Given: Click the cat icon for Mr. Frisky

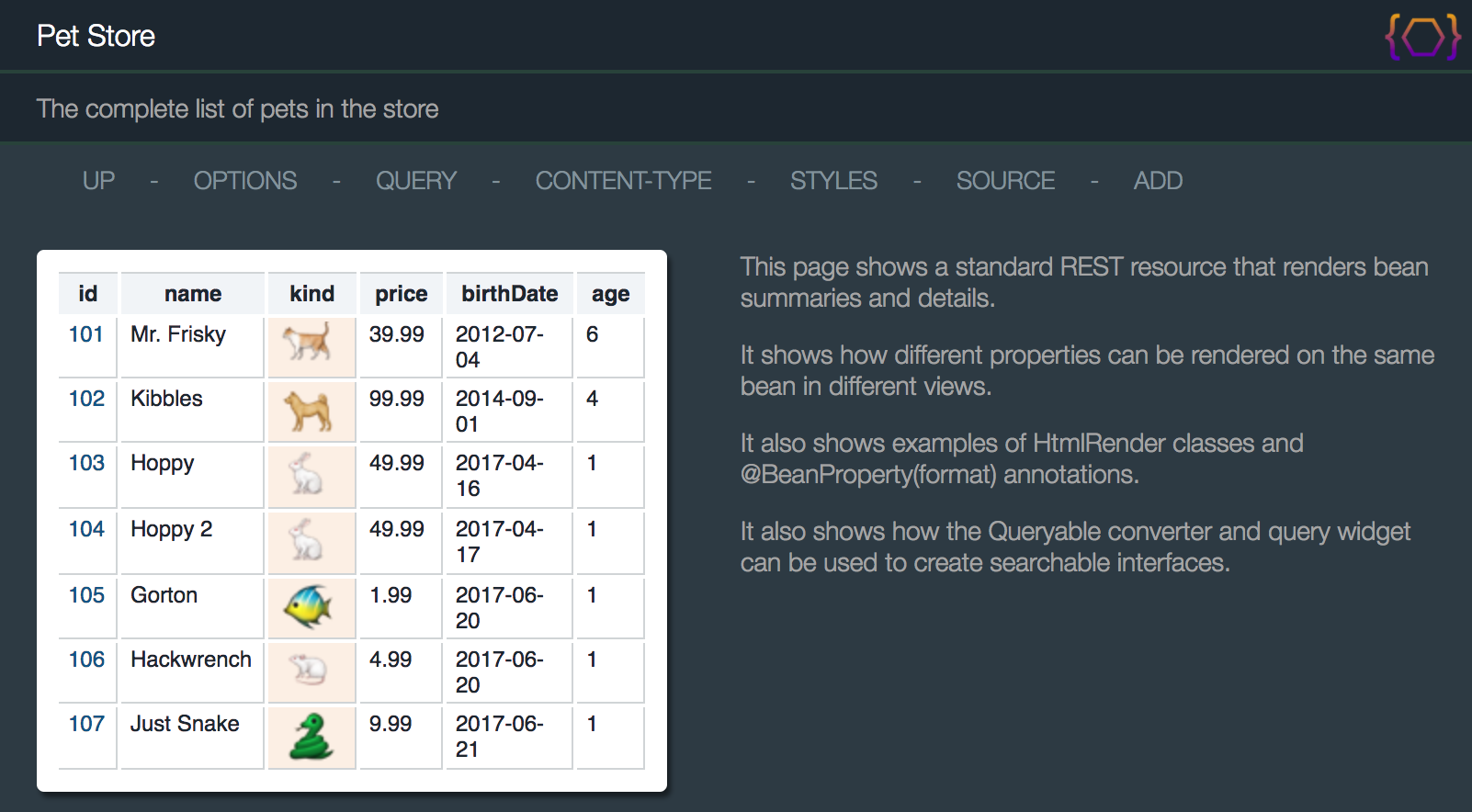Looking at the screenshot, I should point(308,343).
